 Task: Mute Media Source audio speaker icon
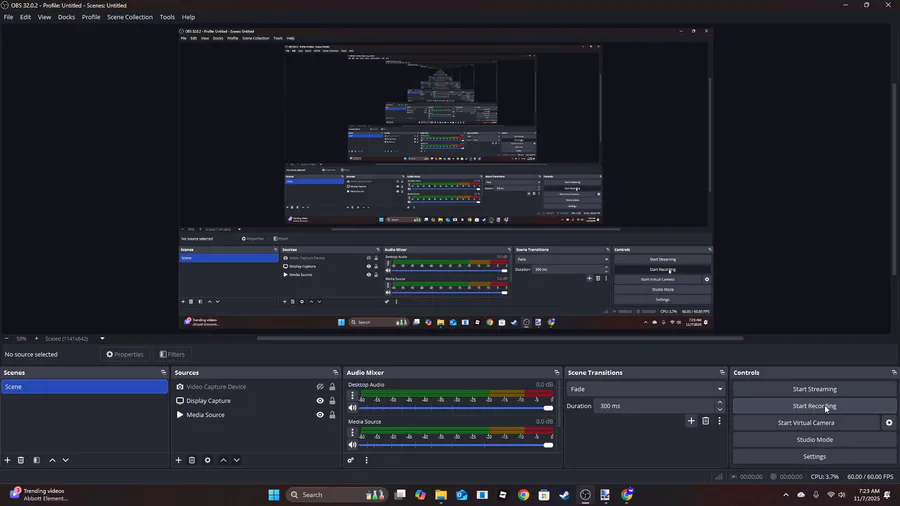[x=352, y=445]
